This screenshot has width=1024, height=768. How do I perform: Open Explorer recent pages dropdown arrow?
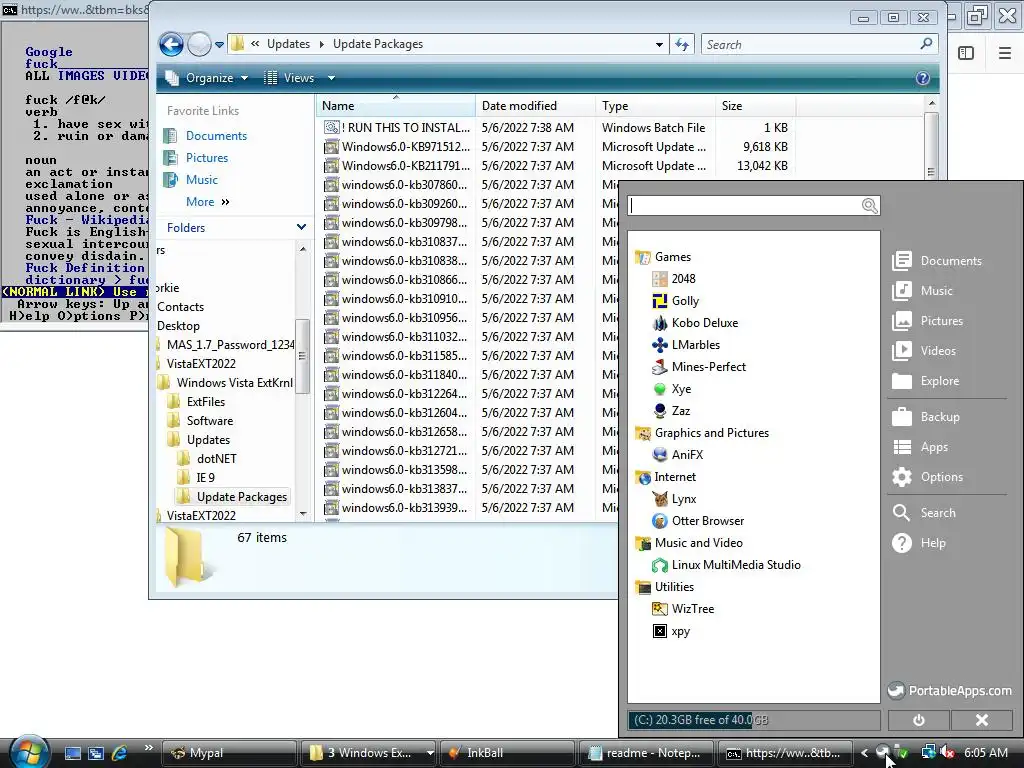click(219, 45)
